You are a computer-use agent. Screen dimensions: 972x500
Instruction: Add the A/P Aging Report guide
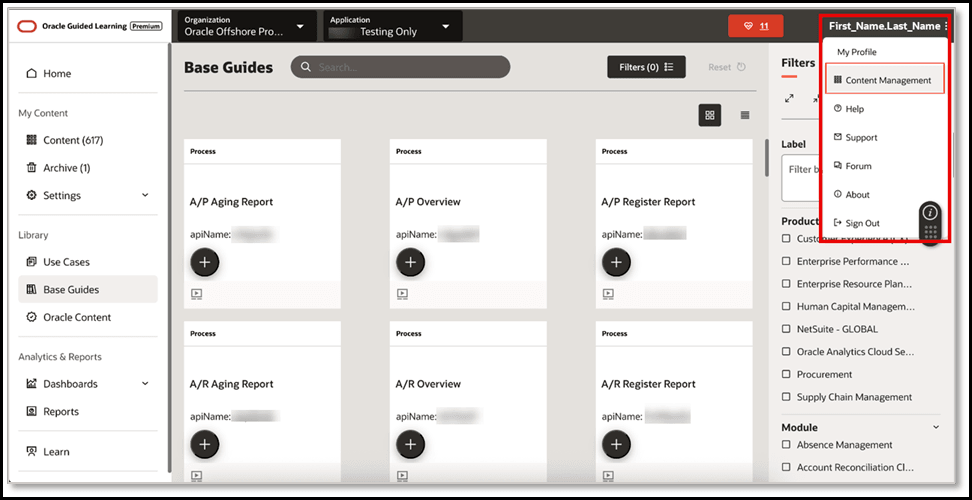(205, 262)
